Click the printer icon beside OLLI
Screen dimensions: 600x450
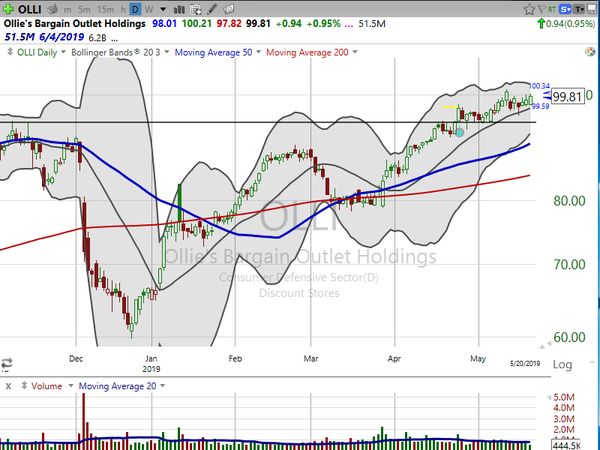[x=52, y=9]
